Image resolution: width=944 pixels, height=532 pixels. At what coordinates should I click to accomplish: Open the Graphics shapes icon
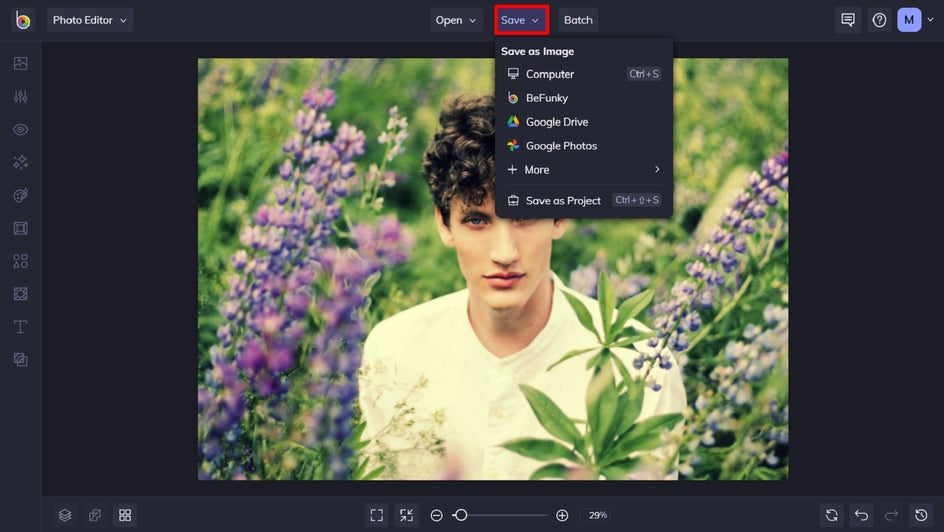[x=20, y=261]
